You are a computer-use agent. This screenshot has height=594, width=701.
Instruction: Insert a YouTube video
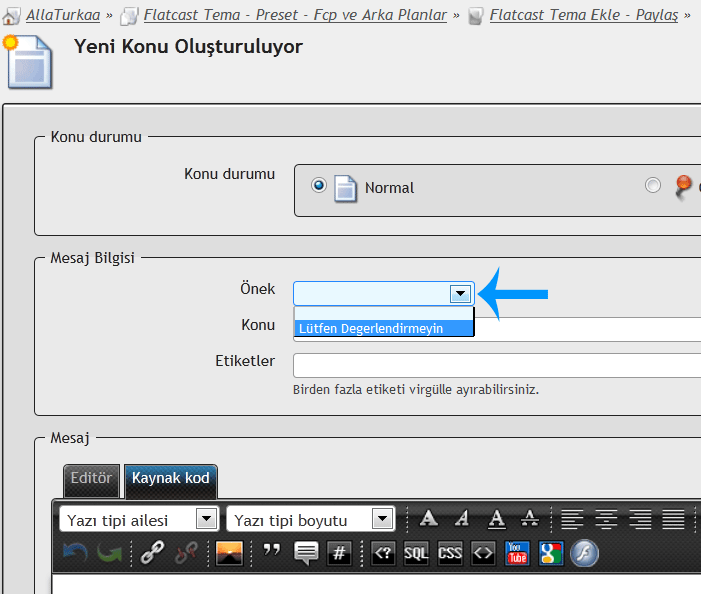tap(517, 553)
